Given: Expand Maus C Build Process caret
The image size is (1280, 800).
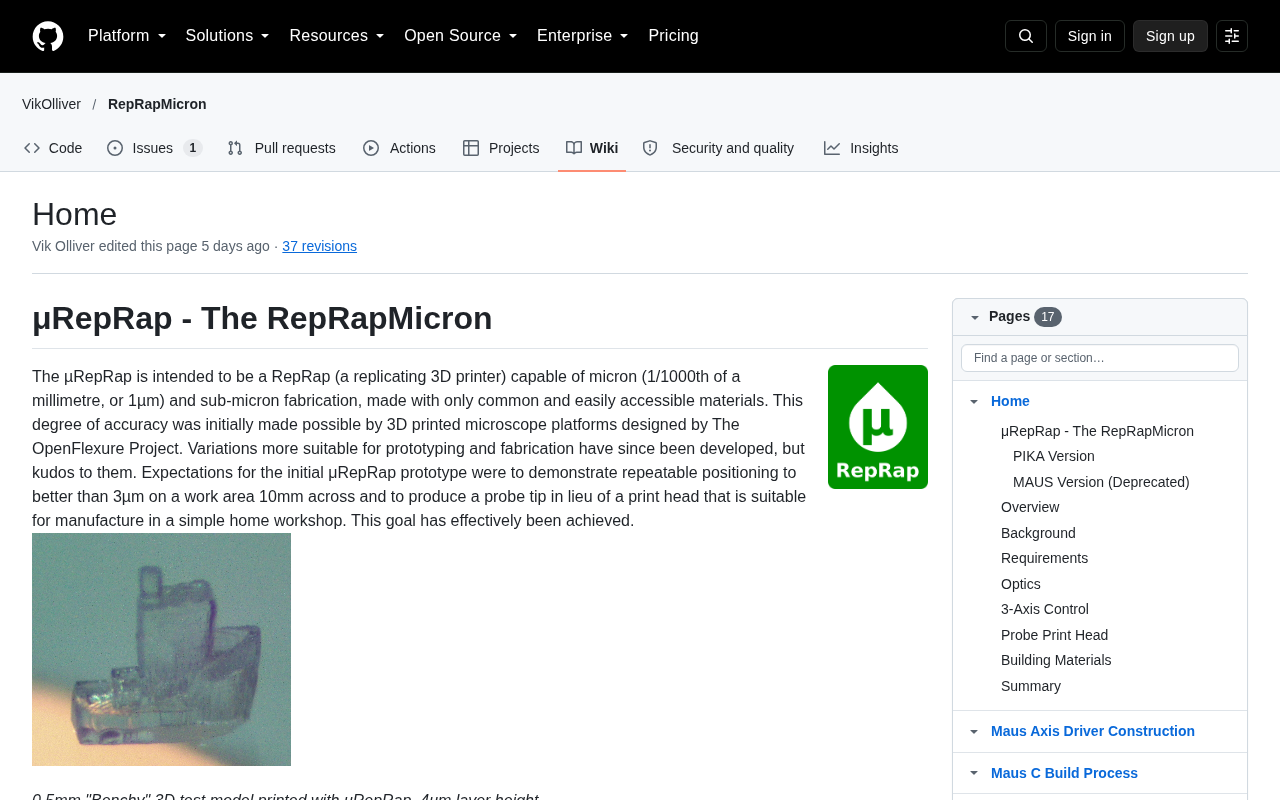Looking at the screenshot, I should (974, 774).
